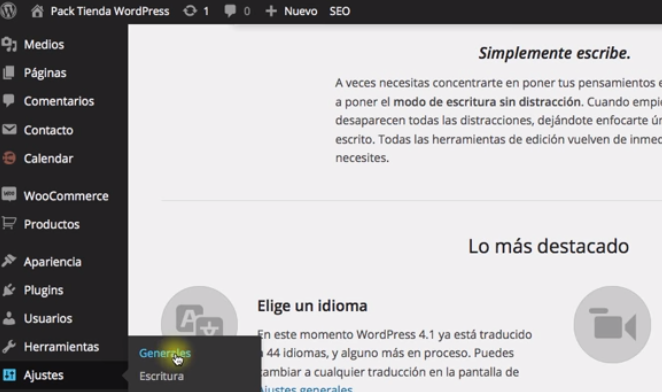Click the Herramientas wrench icon
This screenshot has height=392, width=662.
(x=9, y=346)
